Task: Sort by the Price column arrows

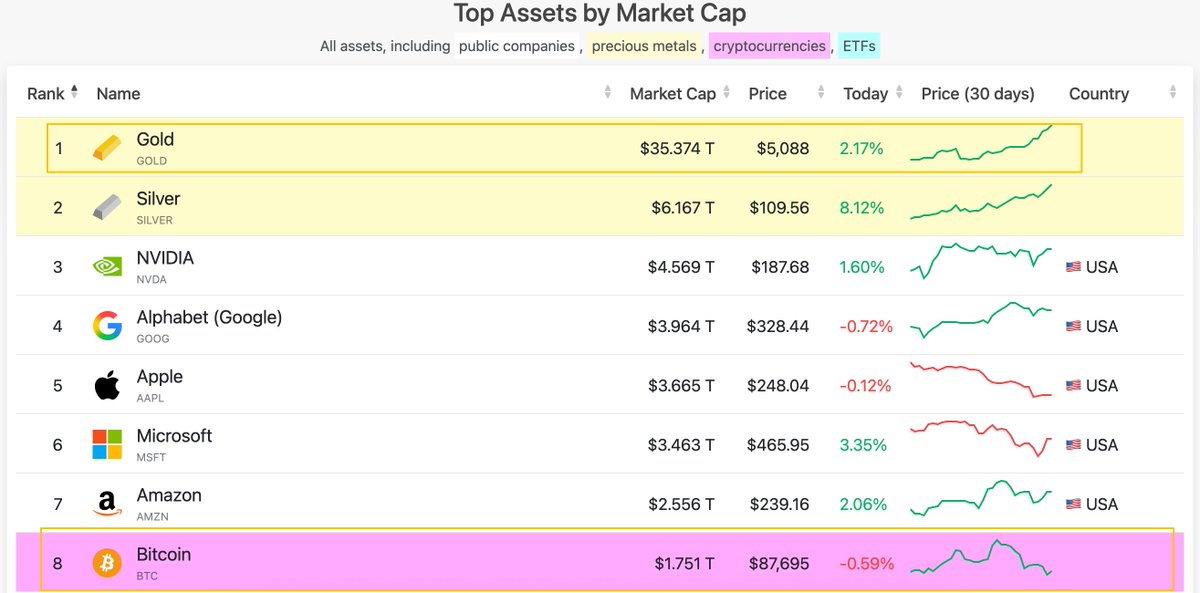Action: [x=821, y=93]
